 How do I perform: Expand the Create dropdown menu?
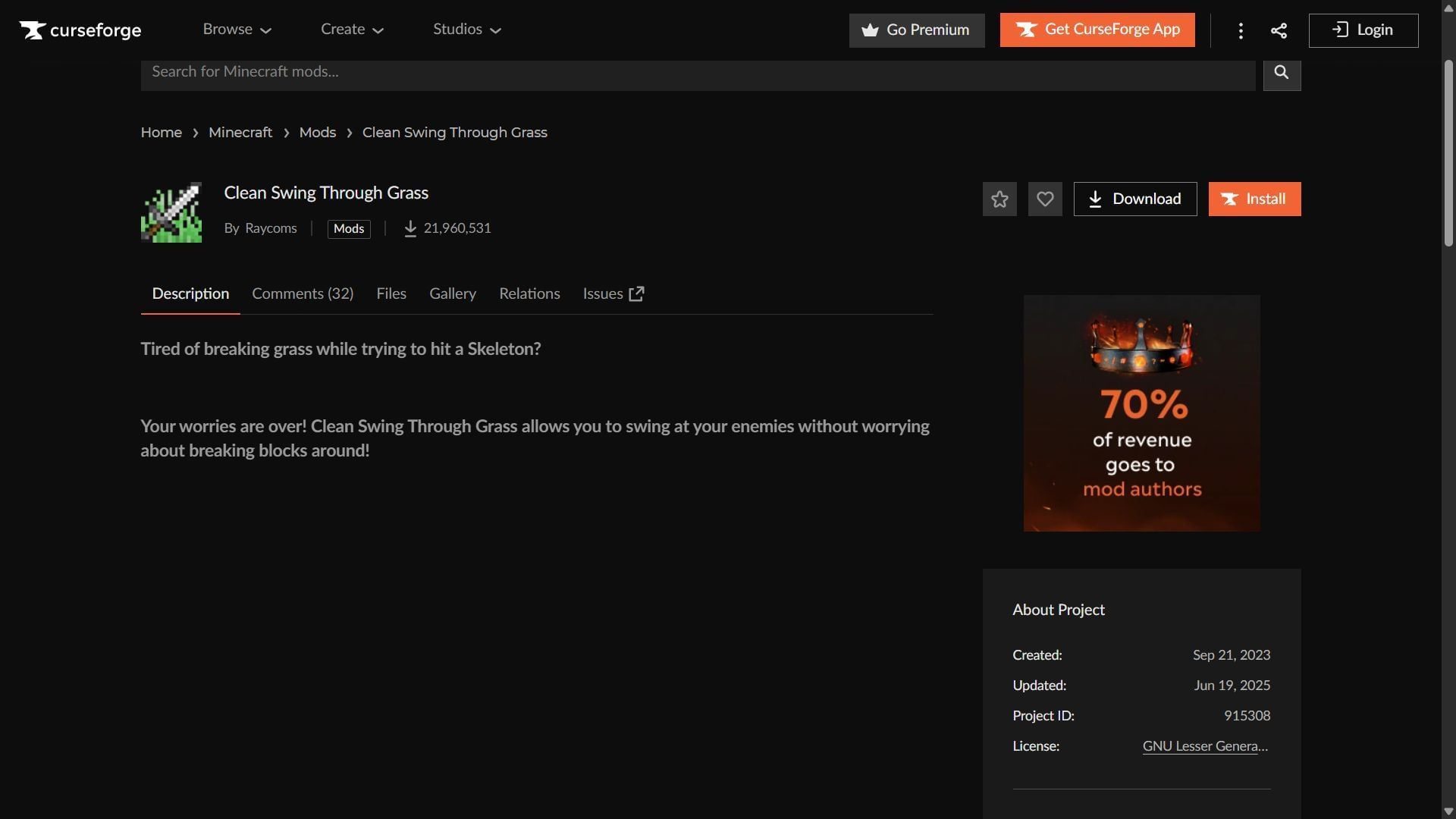[352, 30]
